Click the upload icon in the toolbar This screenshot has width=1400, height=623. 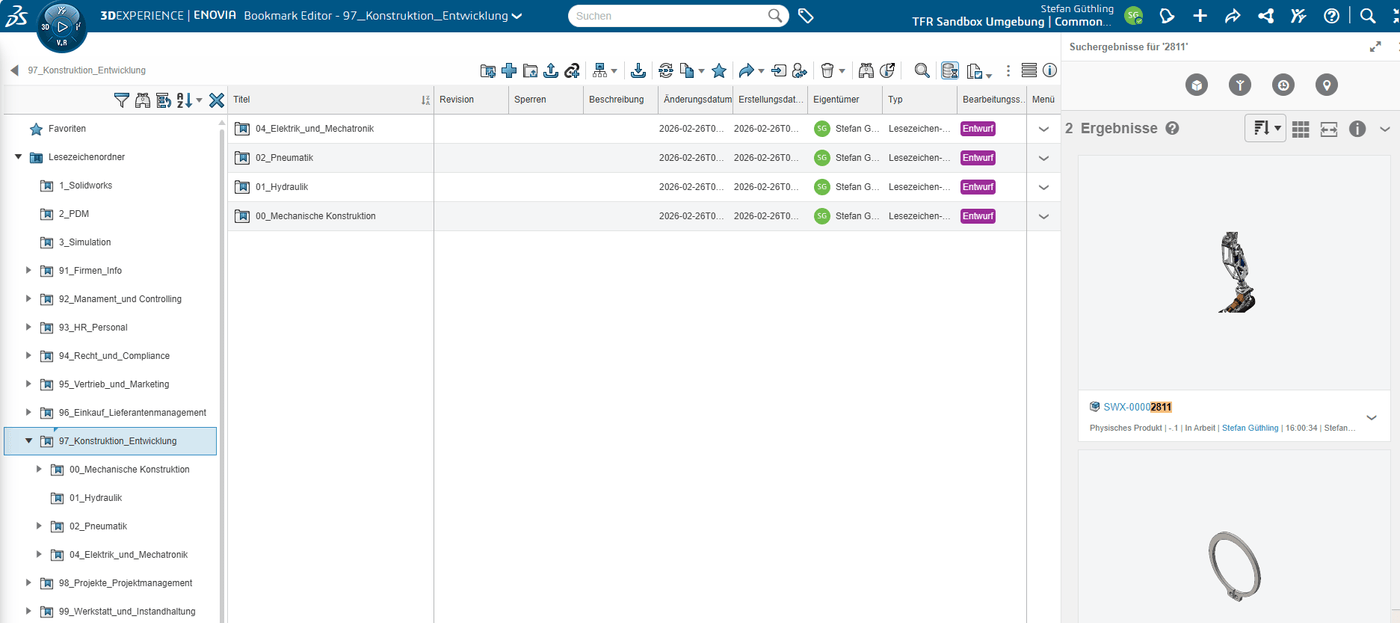(550, 70)
